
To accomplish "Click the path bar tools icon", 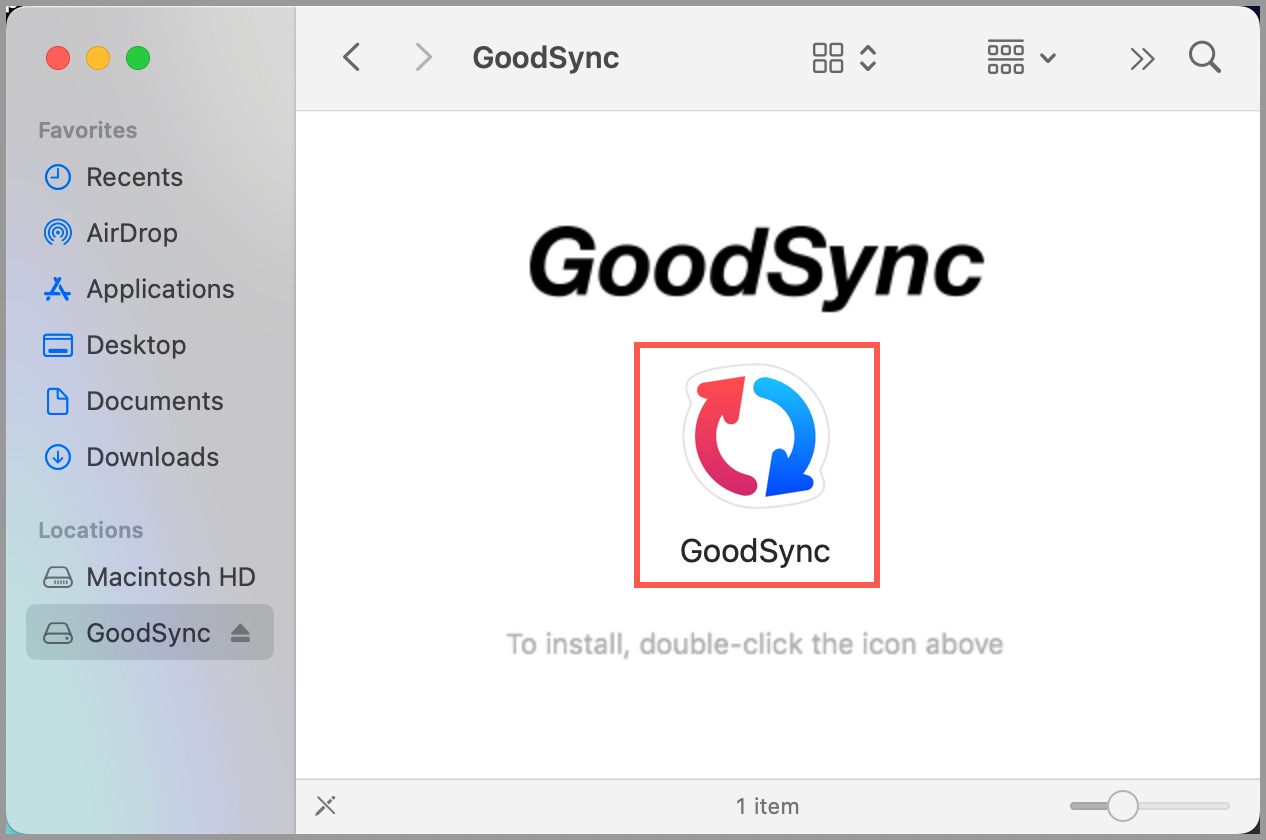I will click(x=325, y=805).
